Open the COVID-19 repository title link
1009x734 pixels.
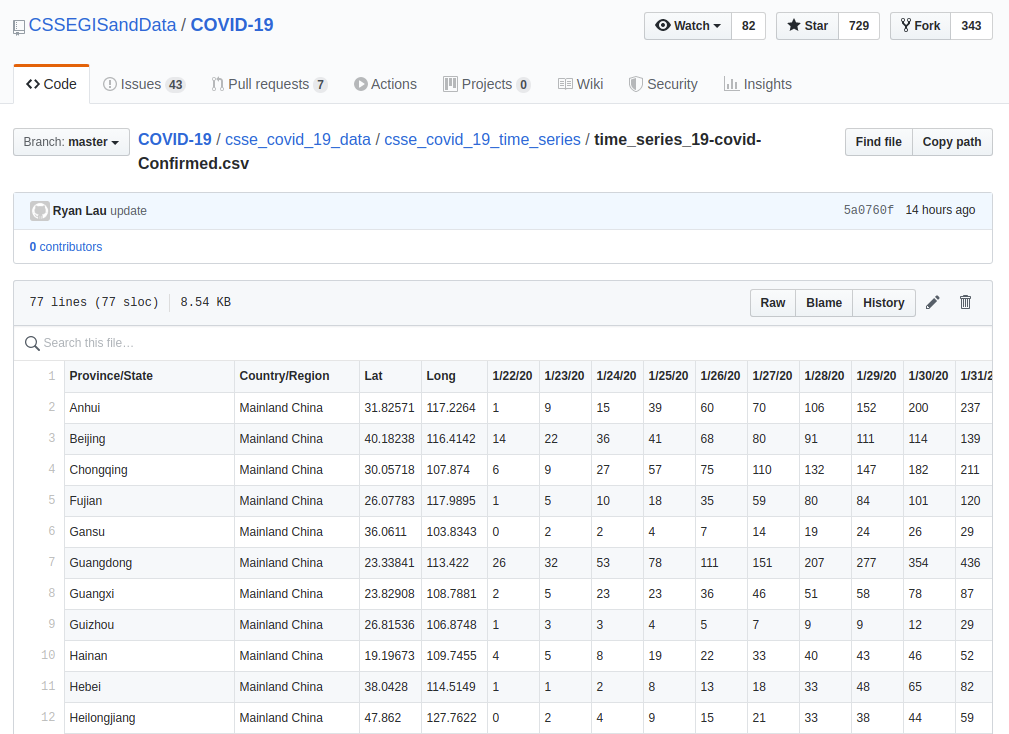[x=232, y=25]
